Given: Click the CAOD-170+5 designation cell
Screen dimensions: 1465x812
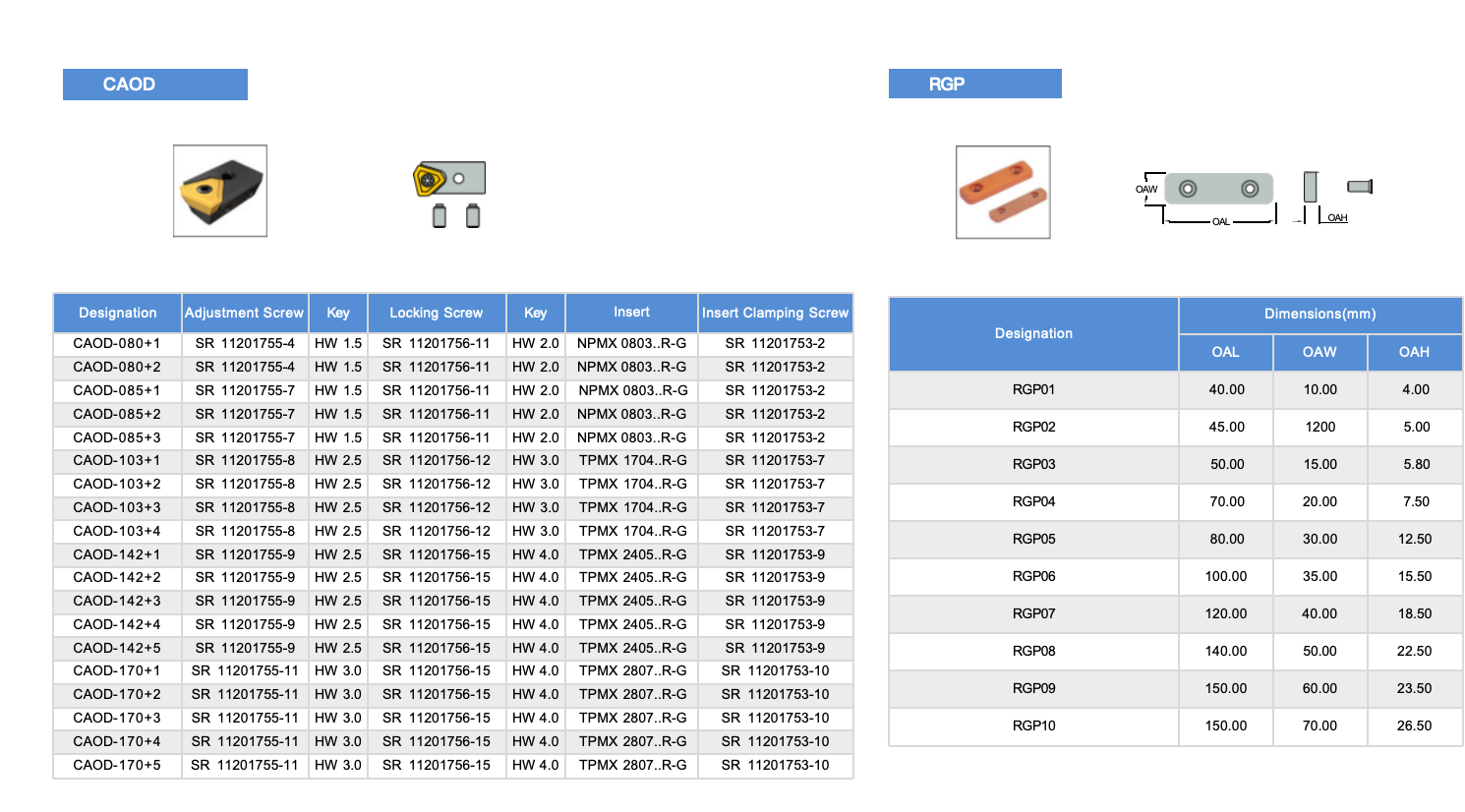Looking at the screenshot, I should pos(117,765).
